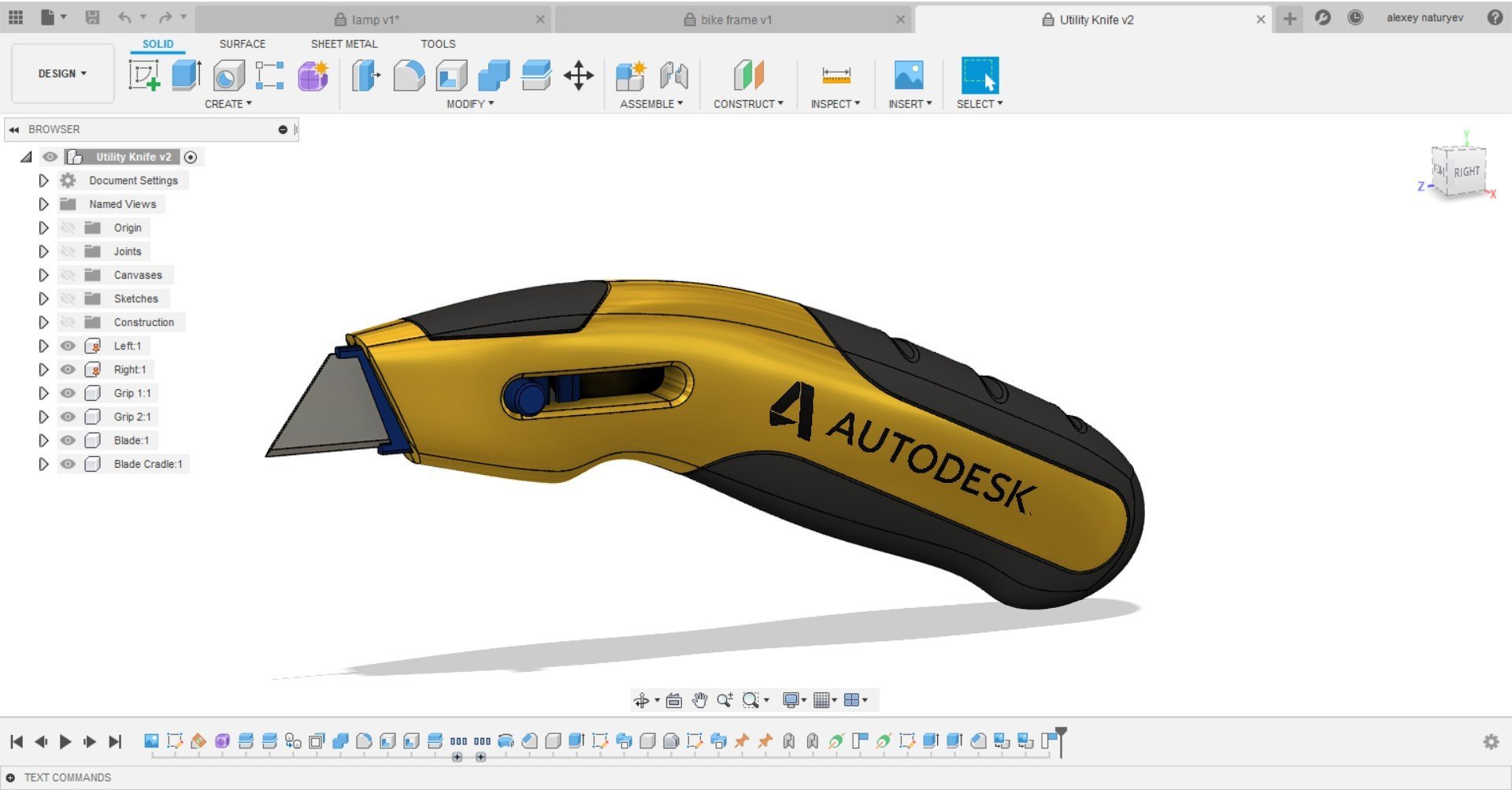Viewport: 1512px width, 790px height.
Task: Select the Fillet tool in Modify
Action: pyautogui.click(x=409, y=76)
